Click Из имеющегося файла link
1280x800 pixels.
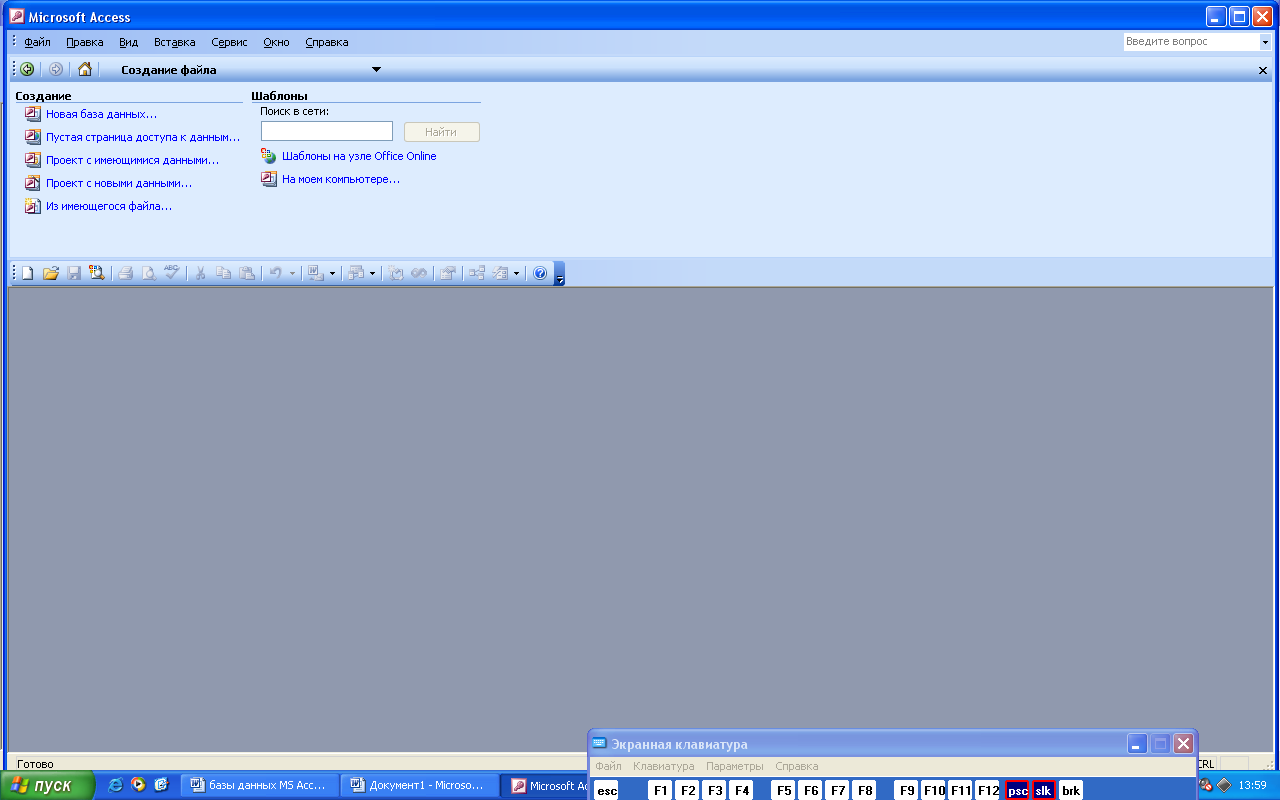coord(109,206)
